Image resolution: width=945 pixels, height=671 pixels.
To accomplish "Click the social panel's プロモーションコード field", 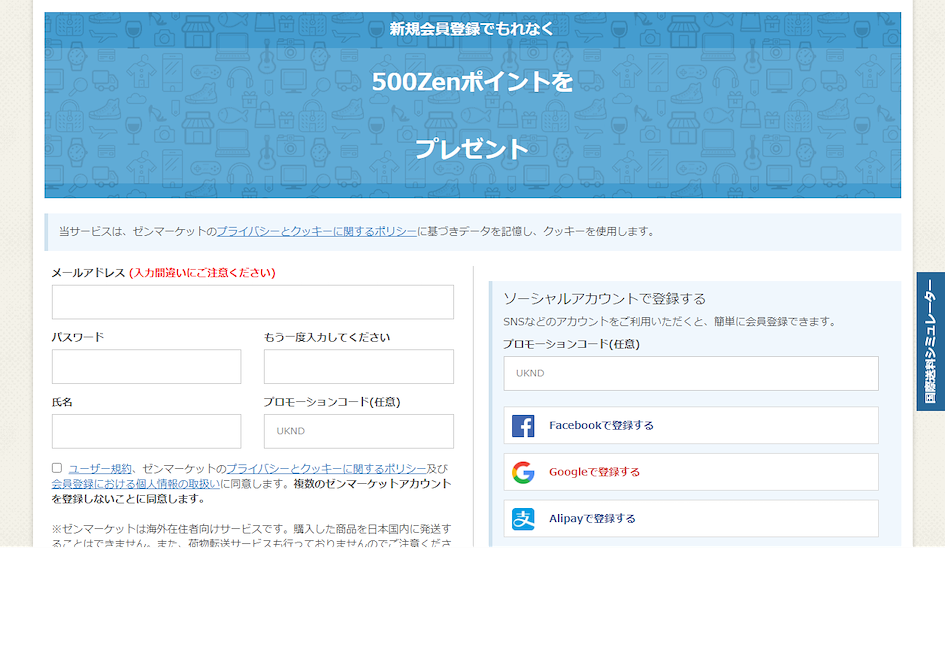I will (691, 373).
